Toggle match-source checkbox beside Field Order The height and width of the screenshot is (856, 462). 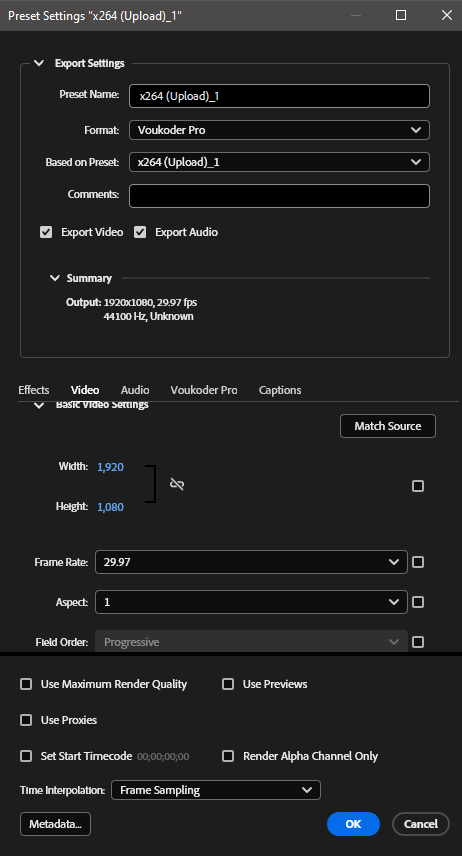pos(418,642)
